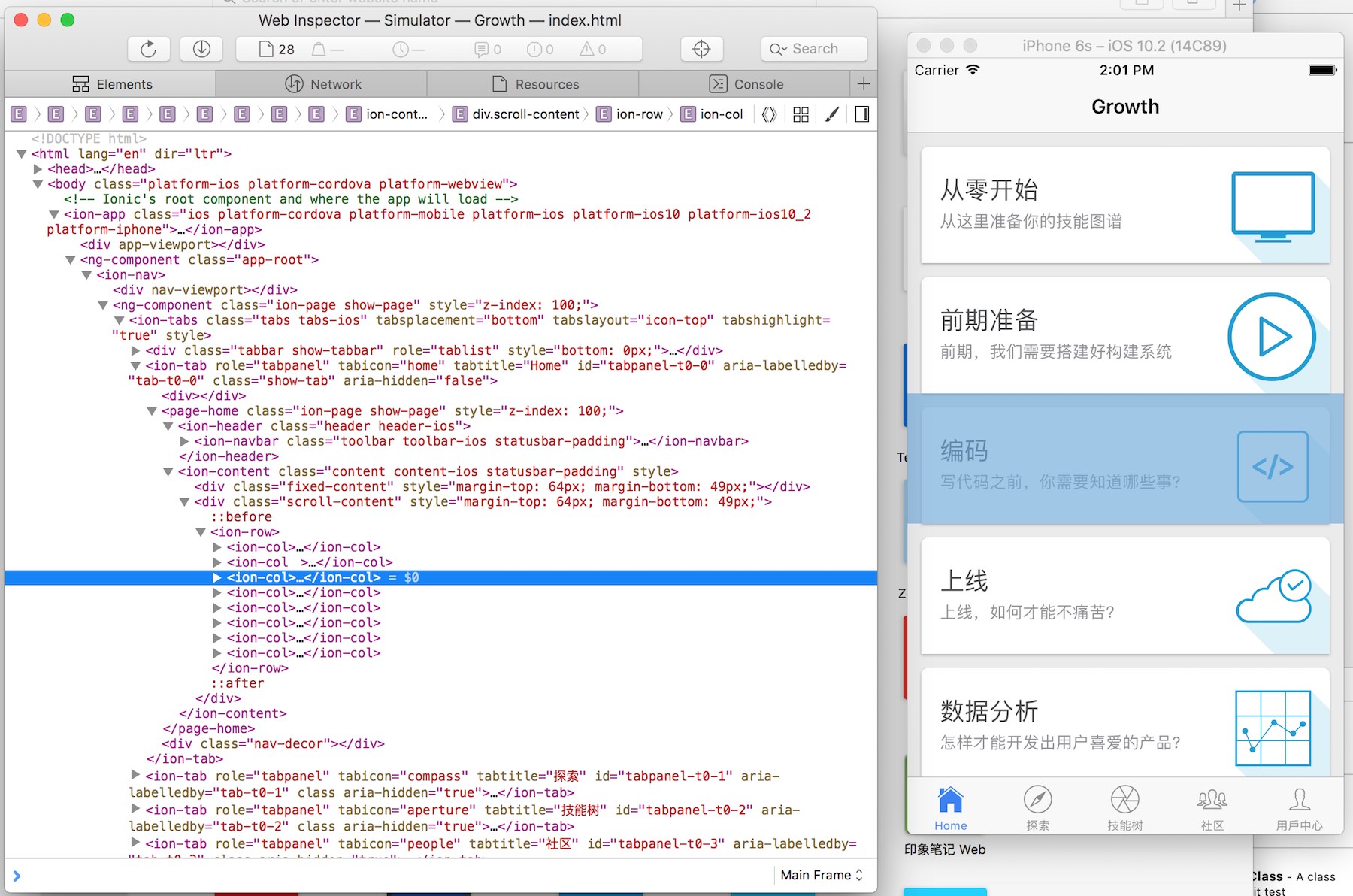Select the ion-row breadcrumb
Image resolution: width=1353 pixels, height=896 pixels.
tap(630, 114)
